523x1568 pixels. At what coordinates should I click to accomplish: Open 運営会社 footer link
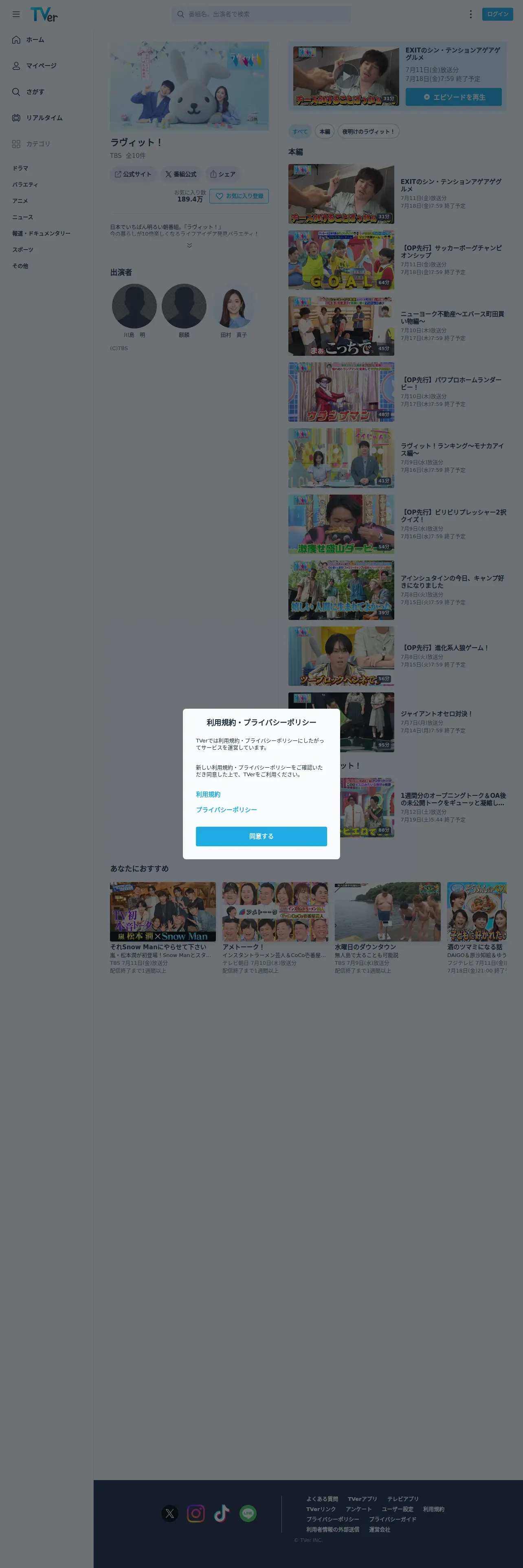pos(380,1530)
